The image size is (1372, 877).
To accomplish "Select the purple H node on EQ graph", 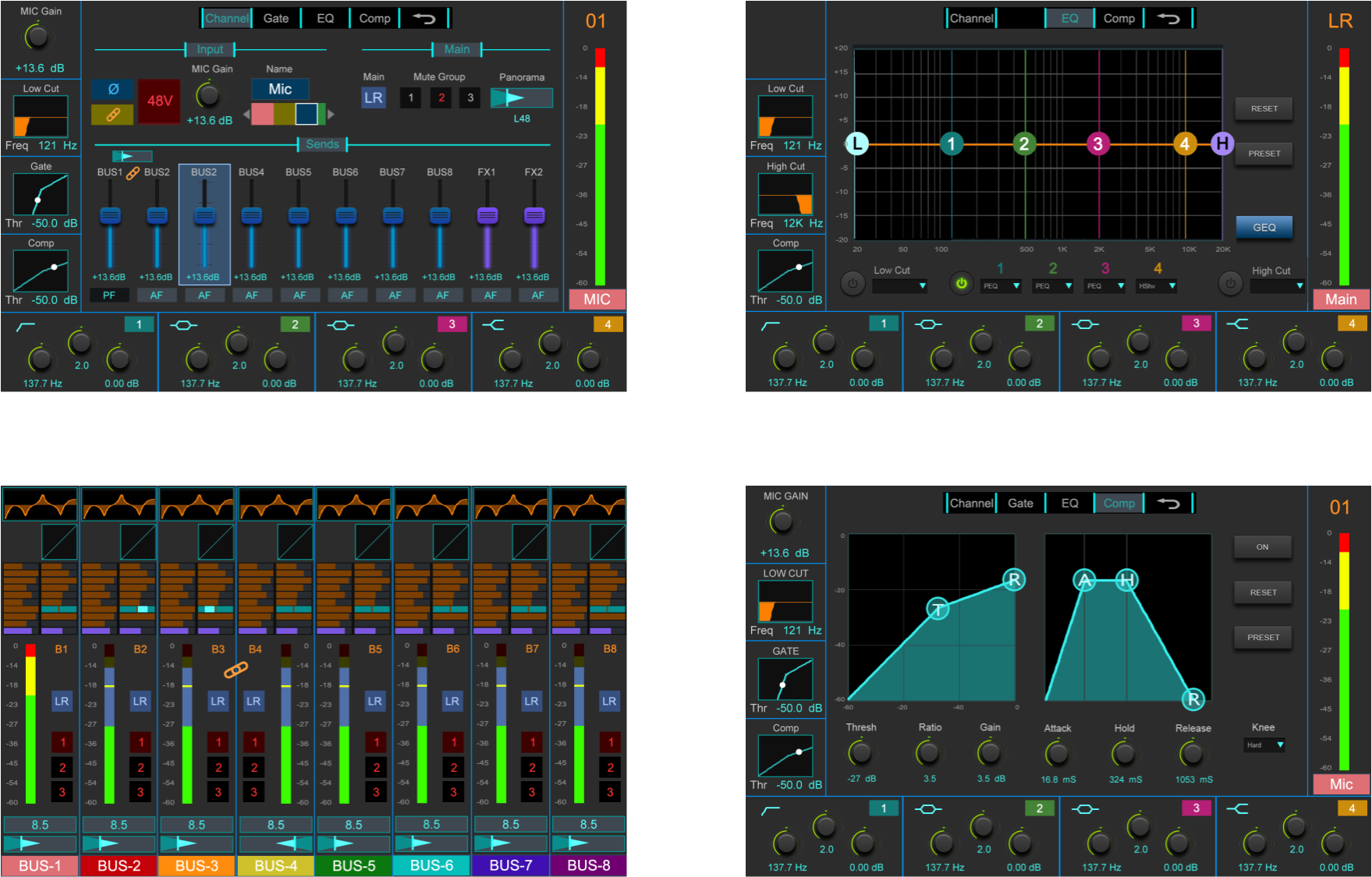I will (1221, 143).
